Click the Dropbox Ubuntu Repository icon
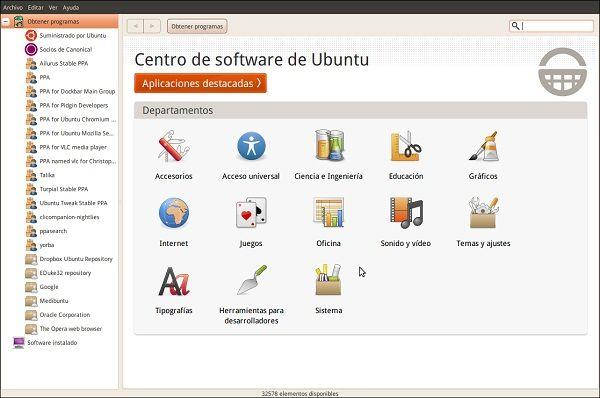The image size is (600, 398). click(x=31, y=259)
